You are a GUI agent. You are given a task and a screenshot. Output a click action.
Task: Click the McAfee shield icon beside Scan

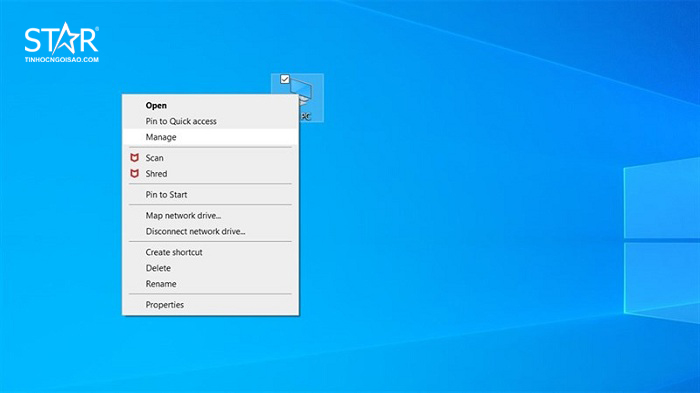tap(134, 158)
